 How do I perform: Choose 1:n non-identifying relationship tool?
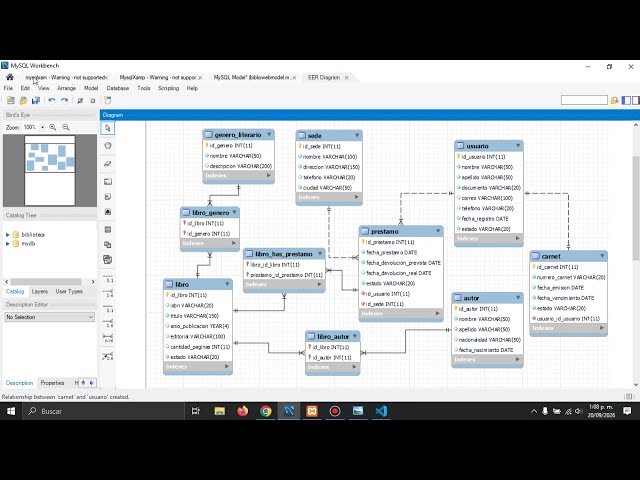coord(108,293)
